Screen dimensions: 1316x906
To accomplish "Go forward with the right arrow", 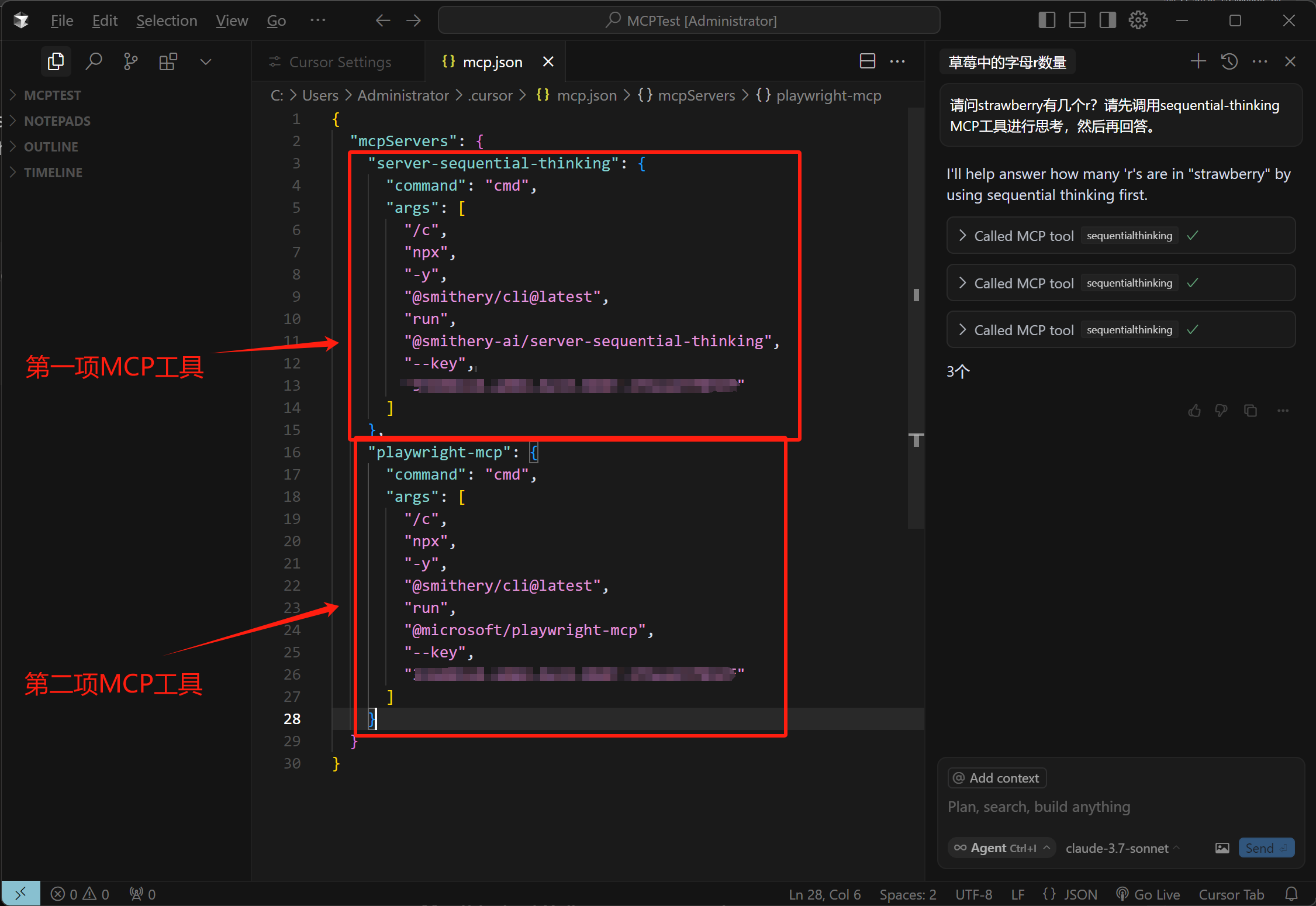I will coord(414,20).
